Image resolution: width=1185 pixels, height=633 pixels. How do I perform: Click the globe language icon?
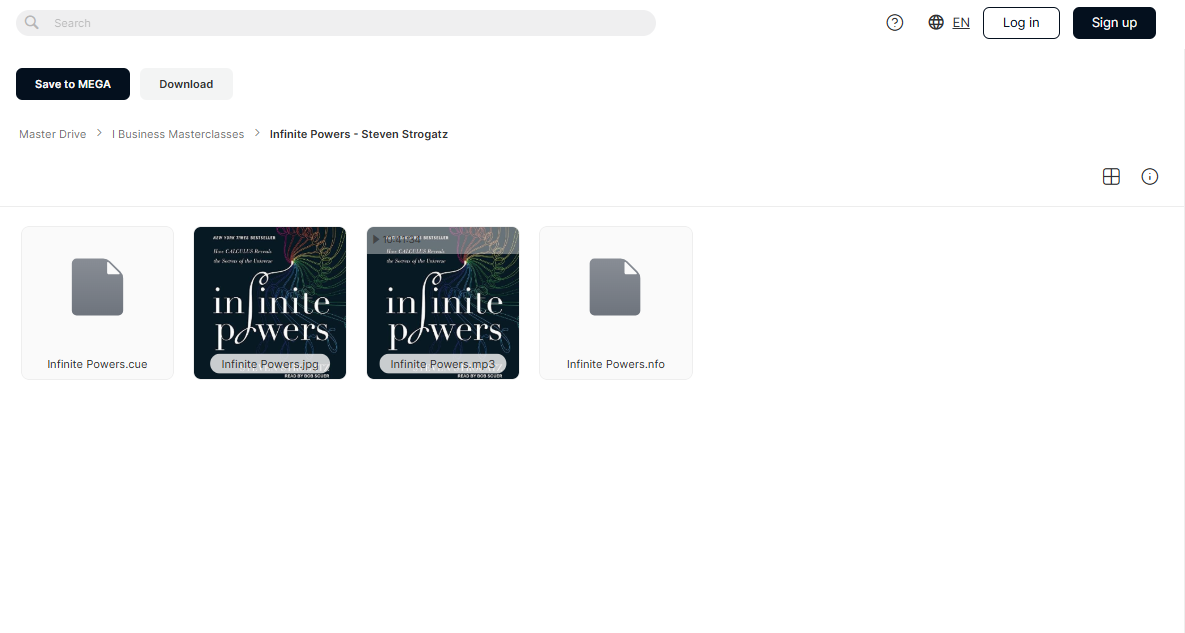point(936,23)
